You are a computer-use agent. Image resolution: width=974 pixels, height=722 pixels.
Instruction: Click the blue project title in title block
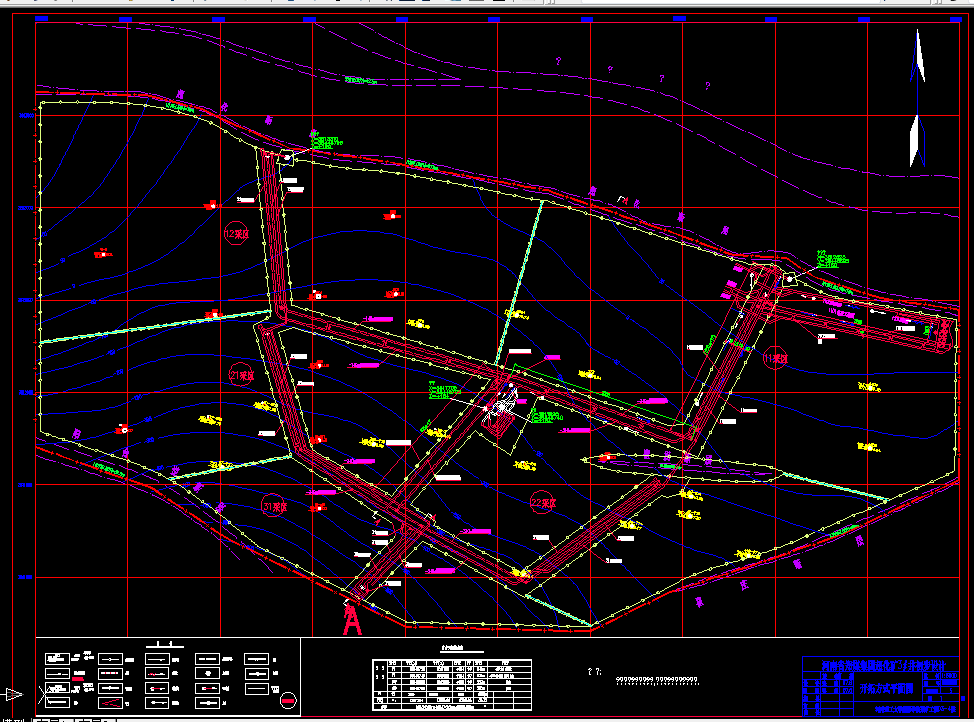point(883,665)
